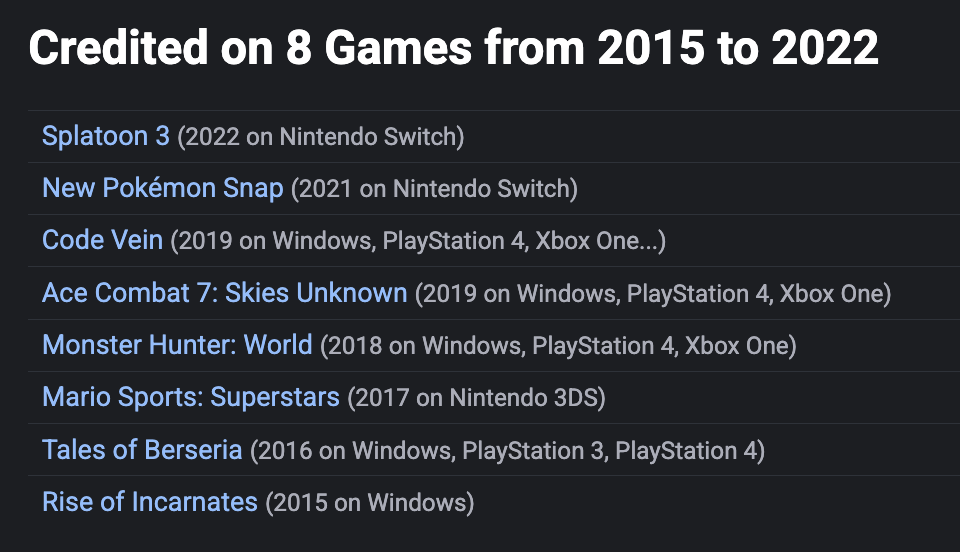
Task: Open the Code Vein game page
Action: [x=102, y=240]
